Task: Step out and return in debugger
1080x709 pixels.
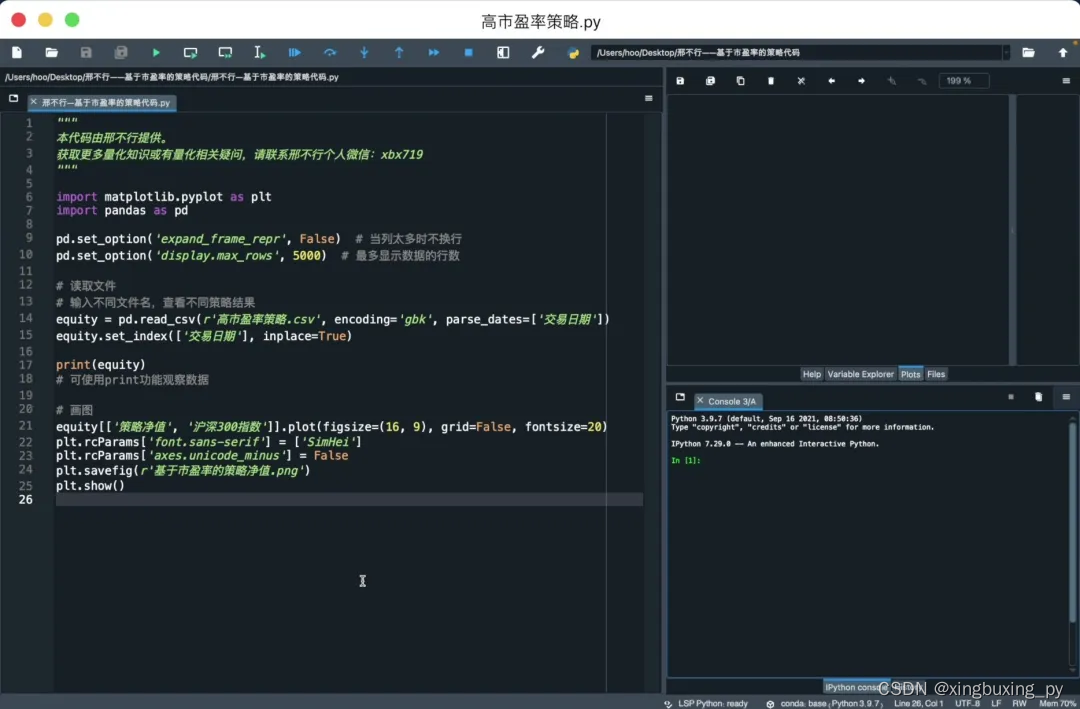Action: coord(399,52)
